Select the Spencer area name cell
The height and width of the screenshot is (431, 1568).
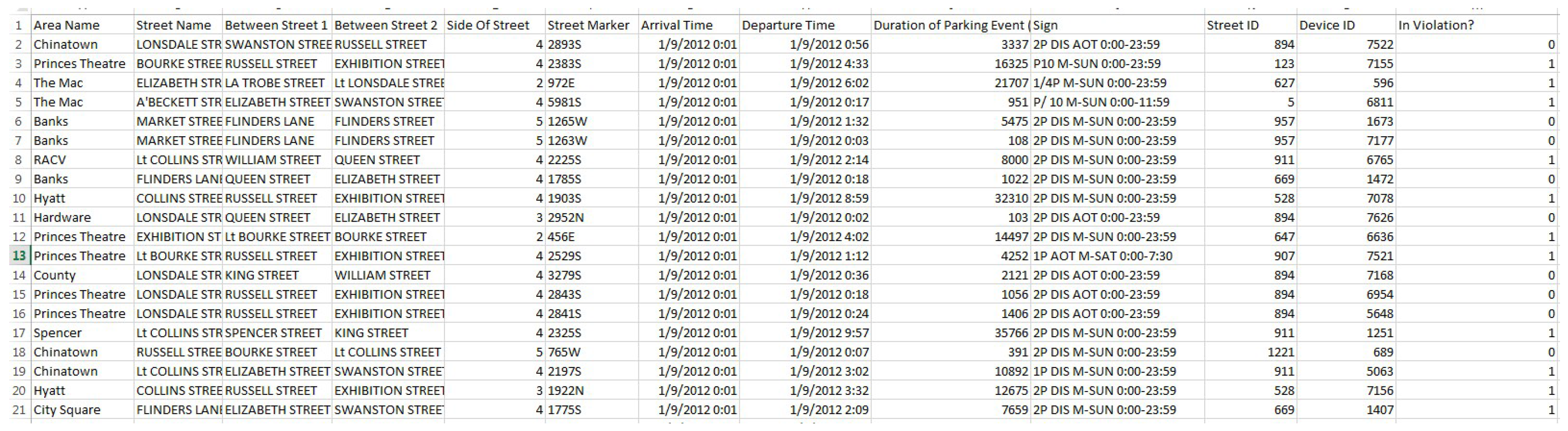point(82,333)
